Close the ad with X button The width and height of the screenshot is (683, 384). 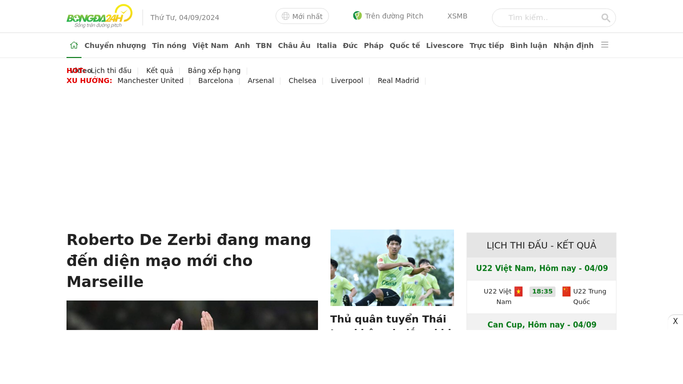(x=675, y=321)
